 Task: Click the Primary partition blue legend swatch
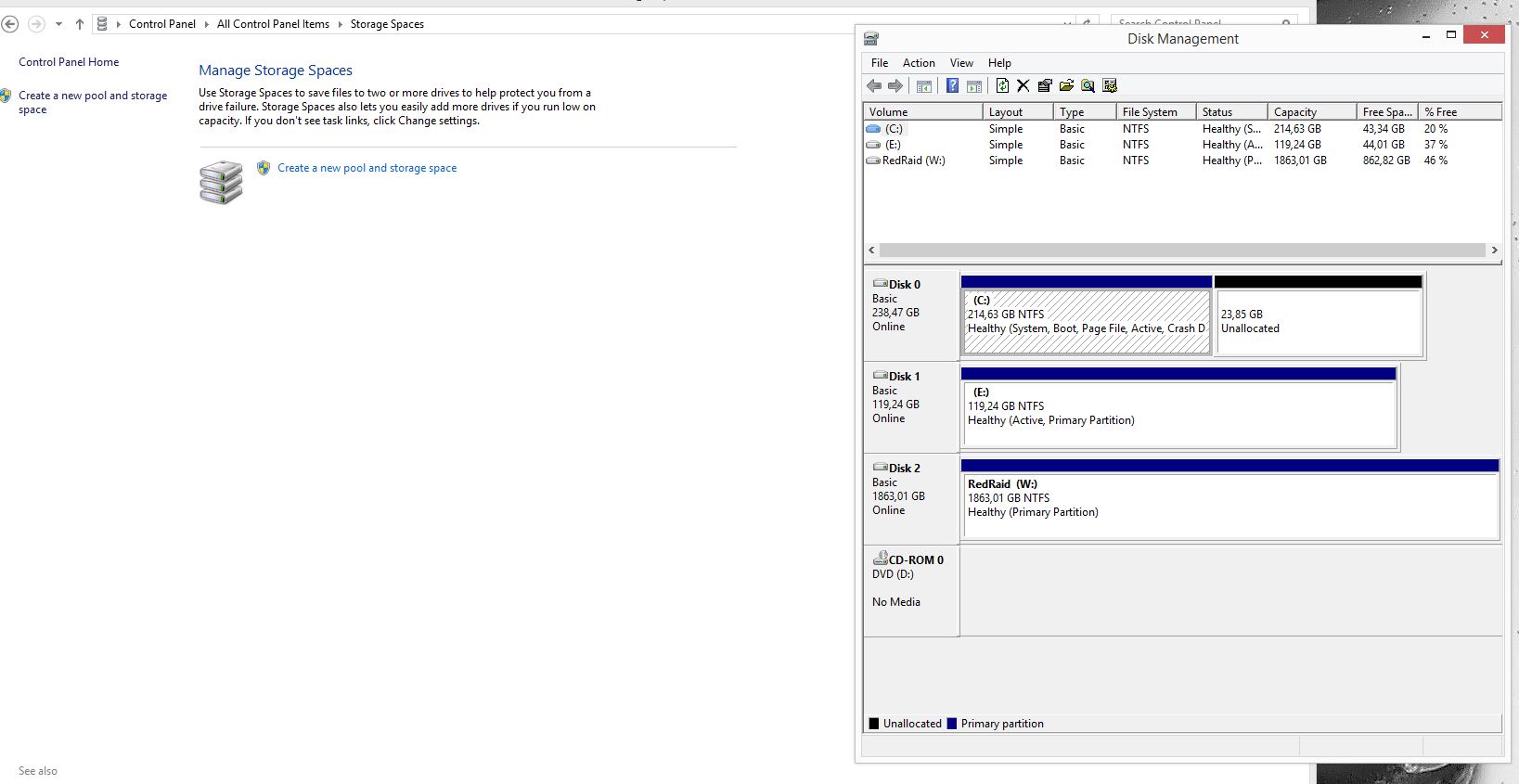coord(952,724)
